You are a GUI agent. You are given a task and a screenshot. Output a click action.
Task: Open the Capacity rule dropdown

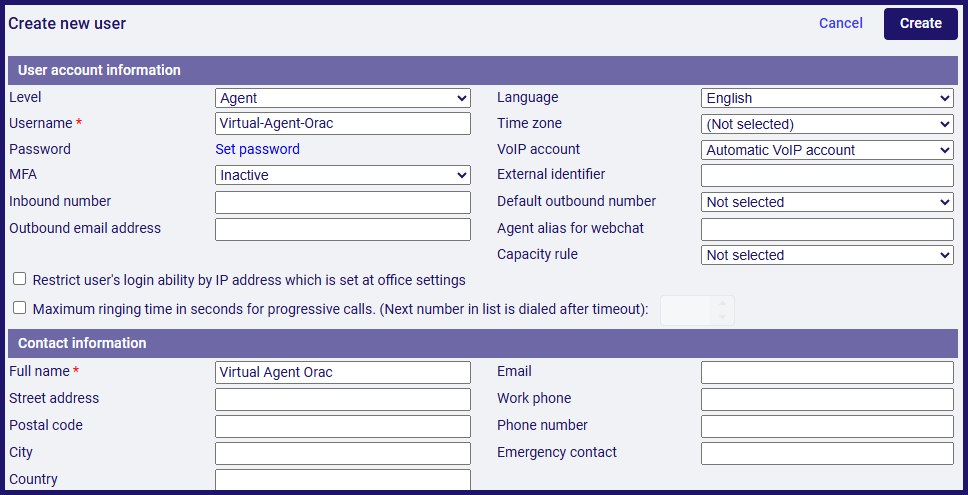click(x=827, y=255)
